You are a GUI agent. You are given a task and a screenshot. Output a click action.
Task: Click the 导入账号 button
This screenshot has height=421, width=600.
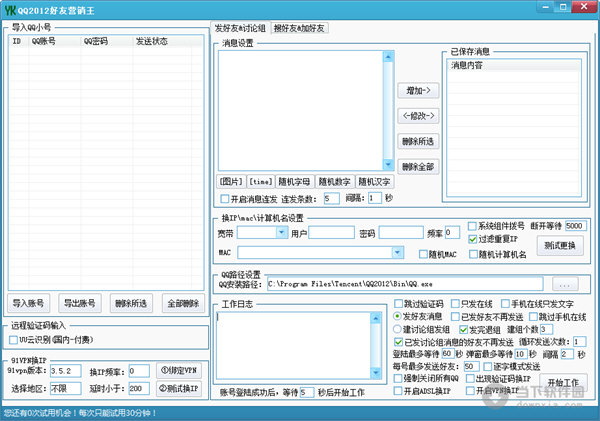[28, 304]
